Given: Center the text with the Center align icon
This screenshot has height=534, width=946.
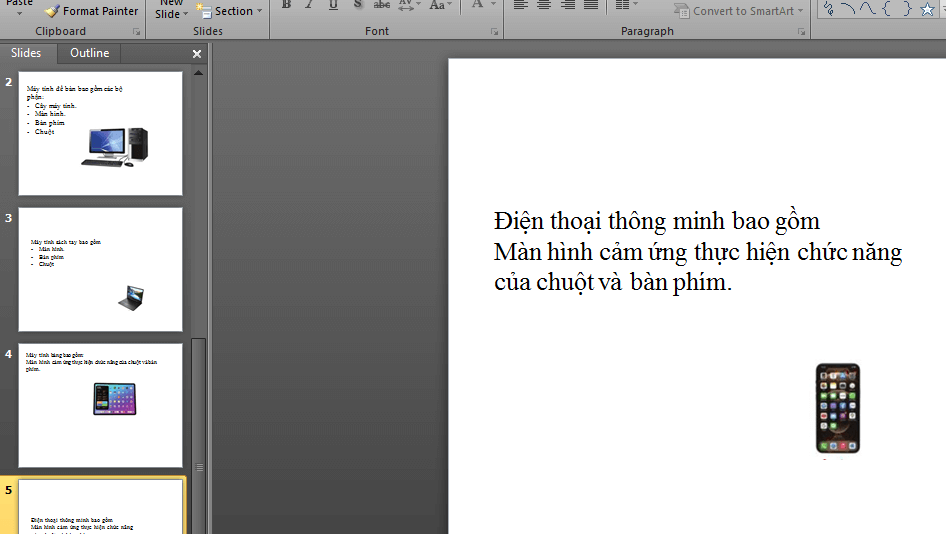Looking at the screenshot, I should 544,5.
